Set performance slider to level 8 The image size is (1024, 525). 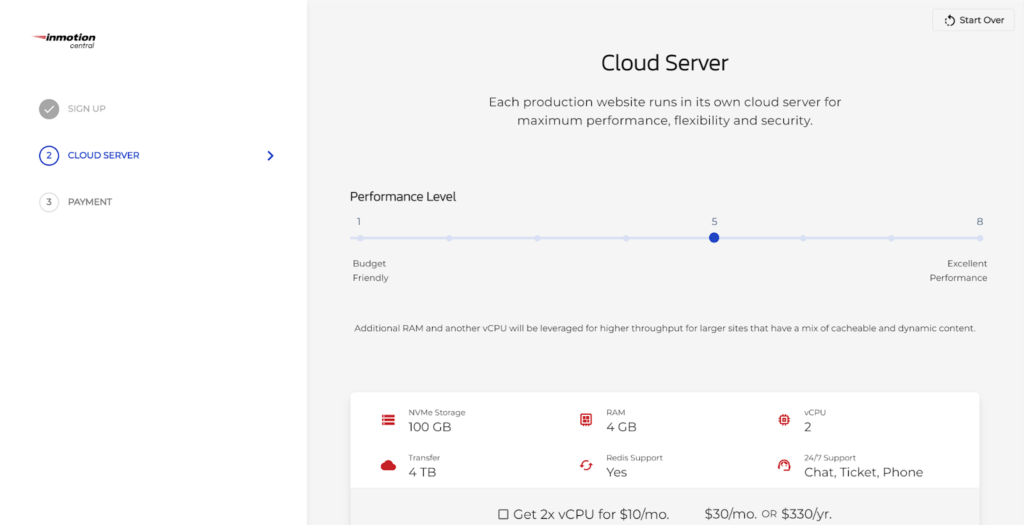click(980, 238)
